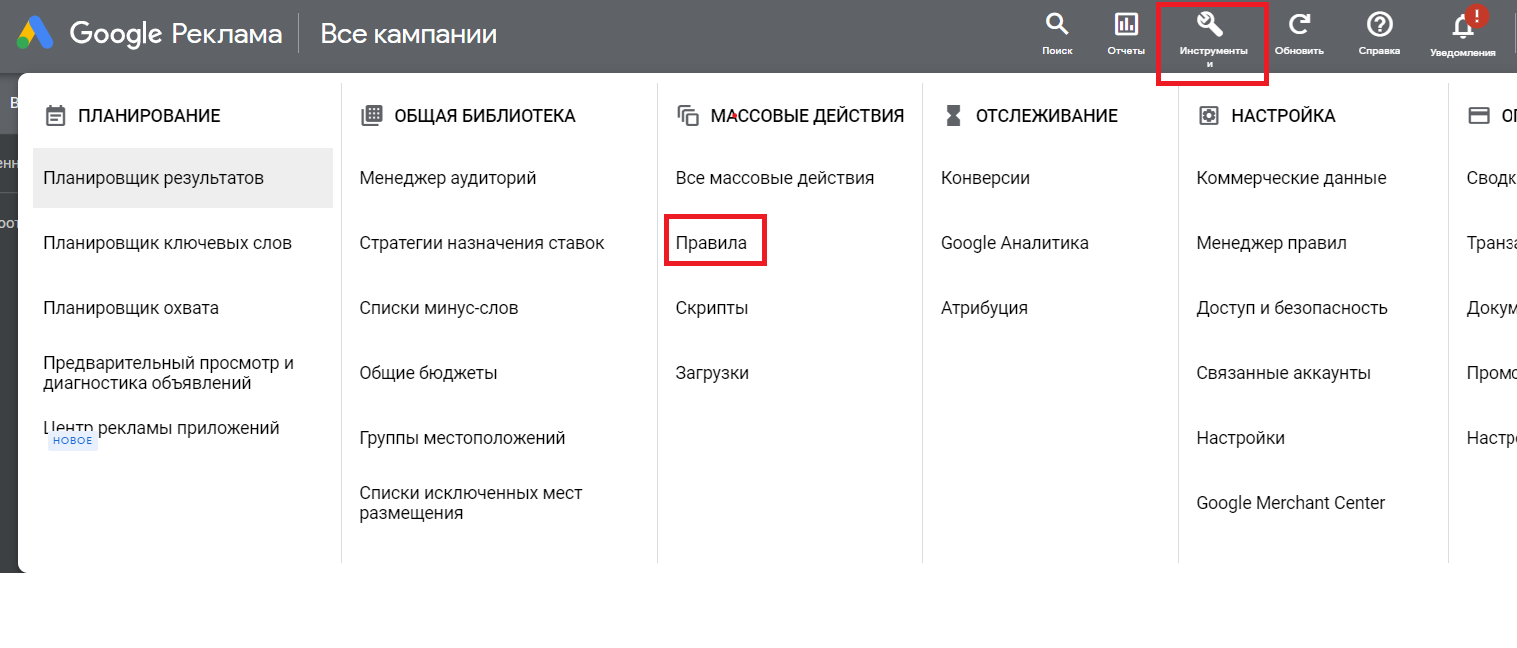Open Планировщик ключевых слов
This screenshot has width=1517, height=648.
click(167, 243)
